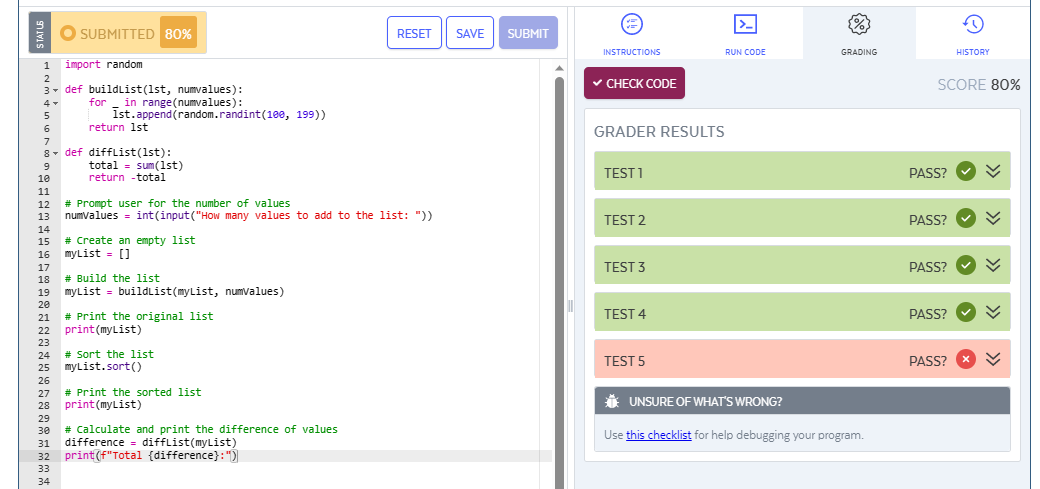
Task: Click the vertical STATUS side tab
Action: point(40,33)
